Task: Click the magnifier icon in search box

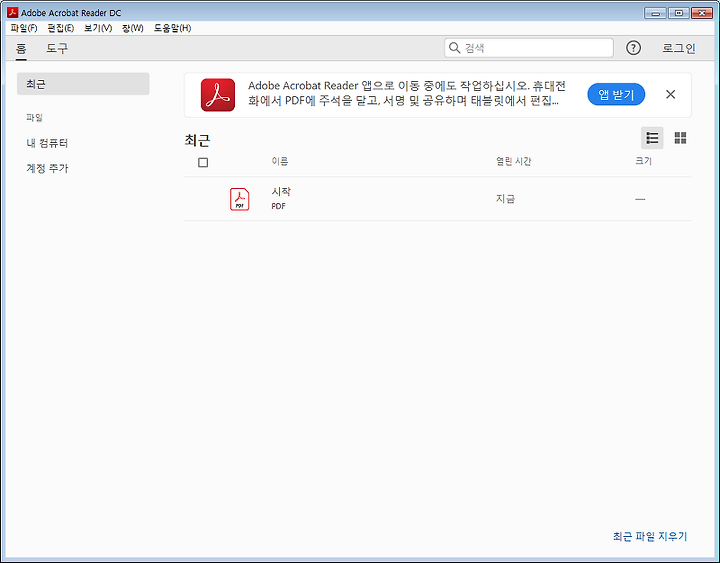Action: point(454,48)
